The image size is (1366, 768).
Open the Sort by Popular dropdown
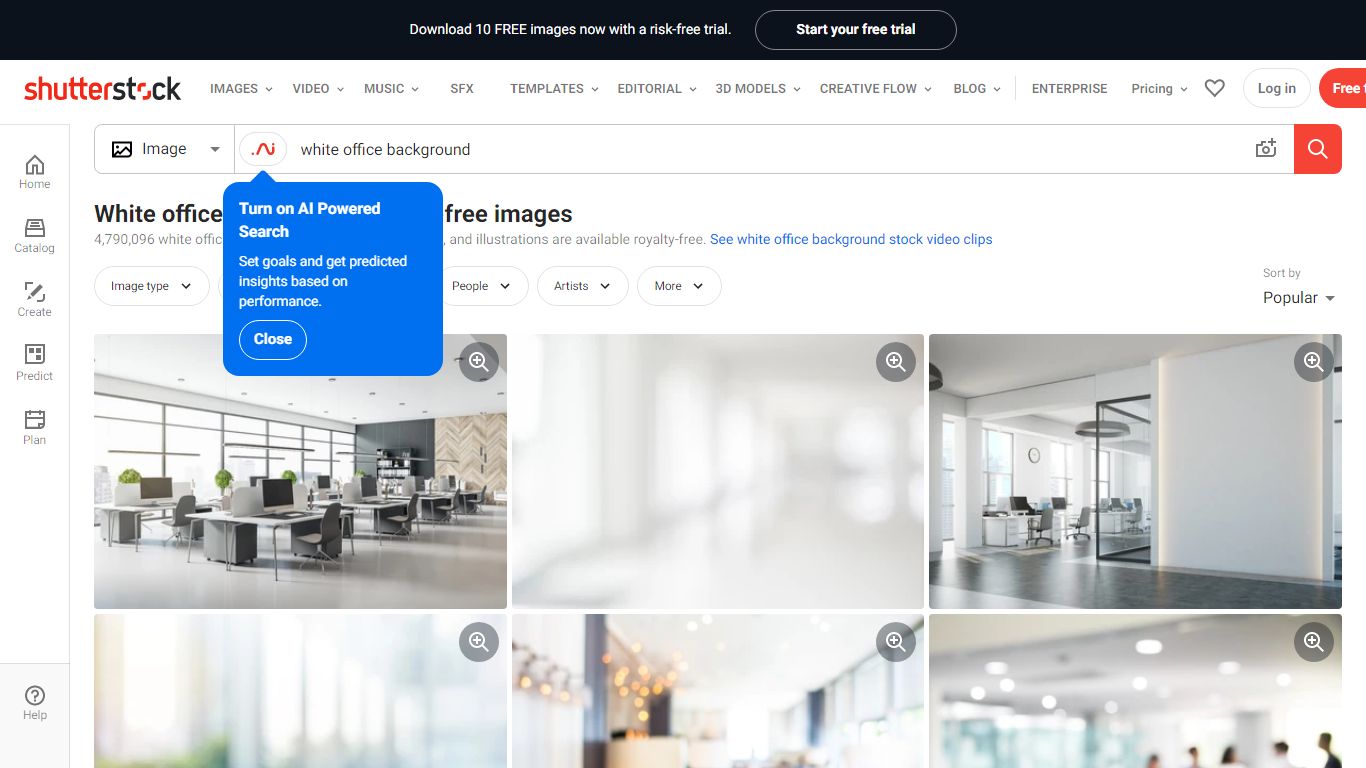pyautogui.click(x=1299, y=298)
